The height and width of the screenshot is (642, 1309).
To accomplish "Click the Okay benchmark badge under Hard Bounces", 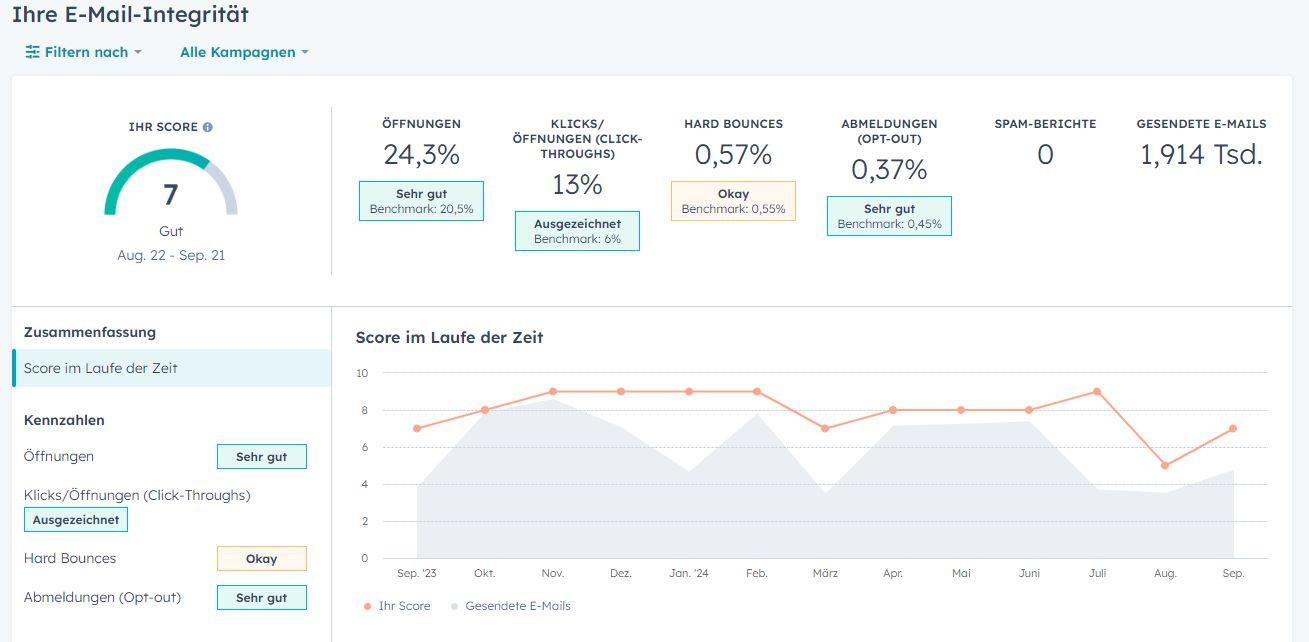I will pos(733,201).
